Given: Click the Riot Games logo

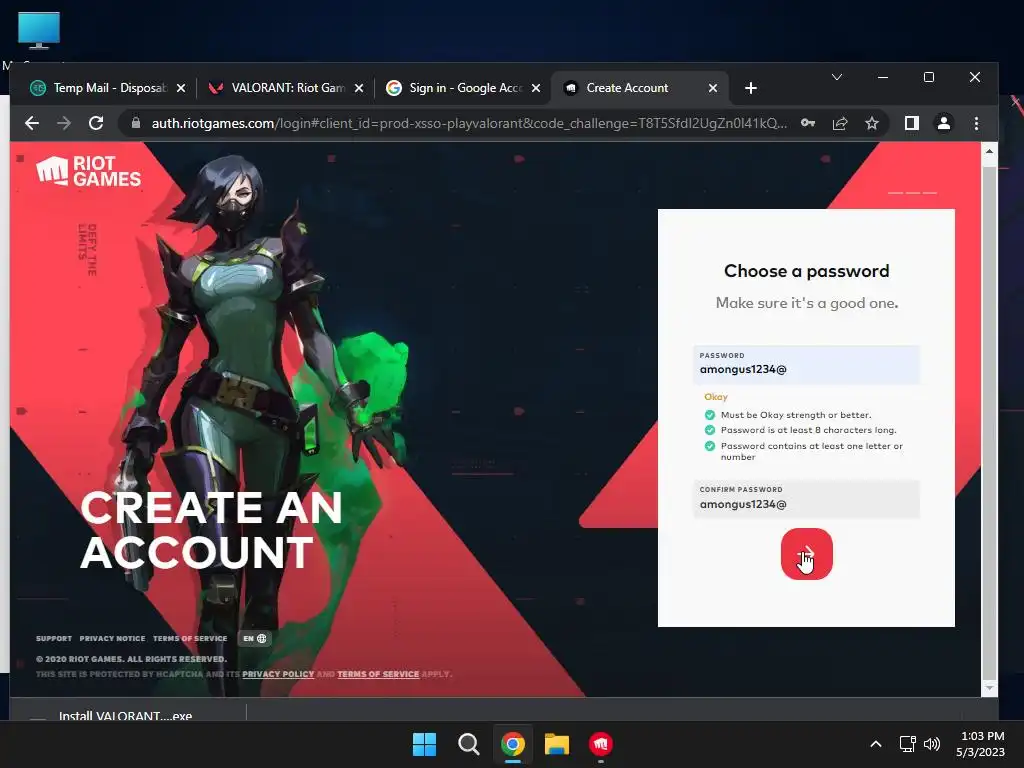Looking at the screenshot, I should pos(88,171).
